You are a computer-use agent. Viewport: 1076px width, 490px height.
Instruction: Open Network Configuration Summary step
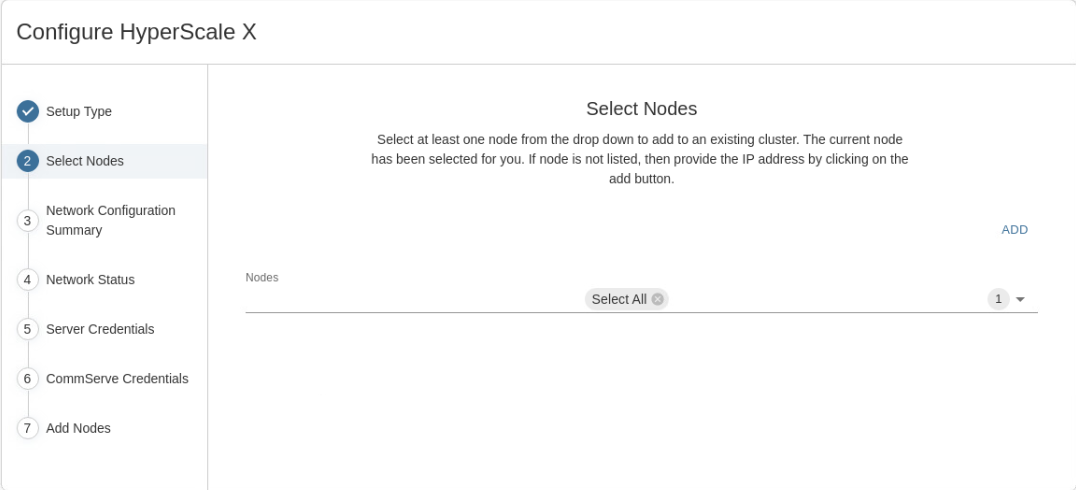pyautogui.click(x=110, y=220)
